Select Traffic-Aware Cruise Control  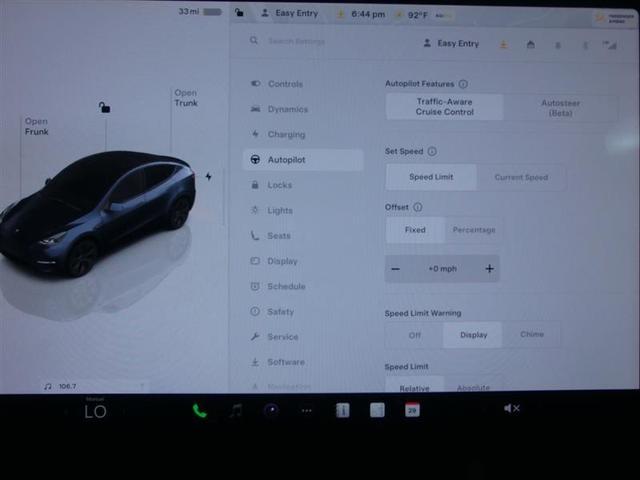coord(444,107)
